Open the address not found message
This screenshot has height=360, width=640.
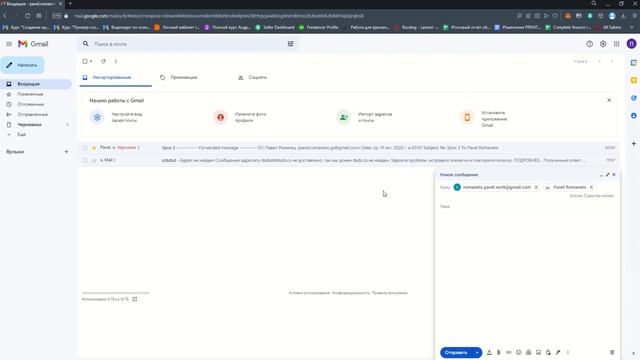point(348,160)
